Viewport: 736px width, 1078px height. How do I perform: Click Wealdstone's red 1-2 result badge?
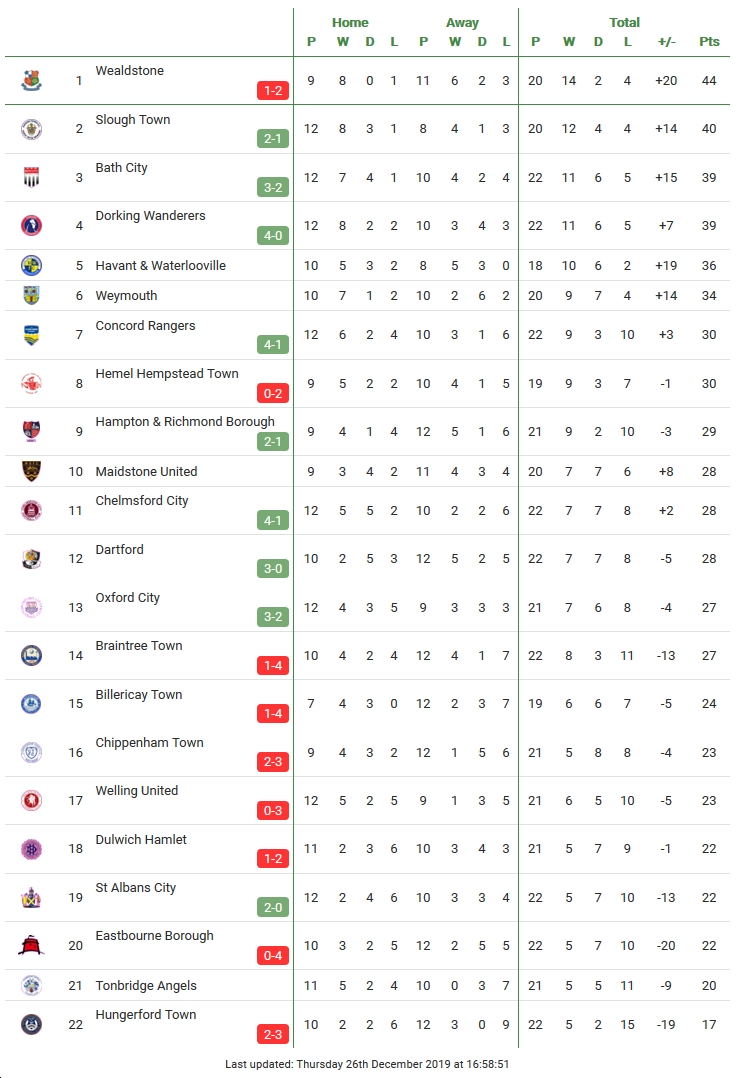pyautogui.click(x=273, y=91)
